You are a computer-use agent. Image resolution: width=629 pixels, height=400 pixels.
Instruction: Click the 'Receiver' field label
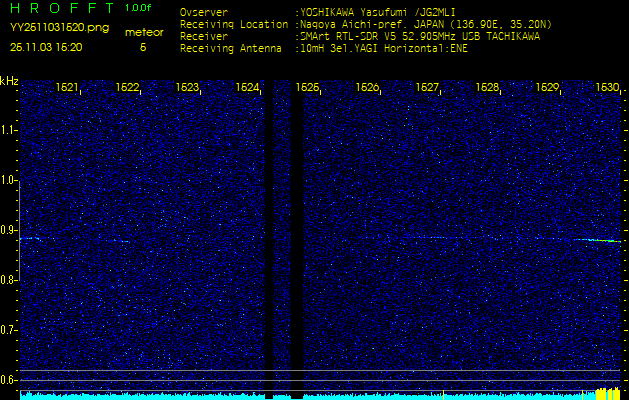(204, 37)
